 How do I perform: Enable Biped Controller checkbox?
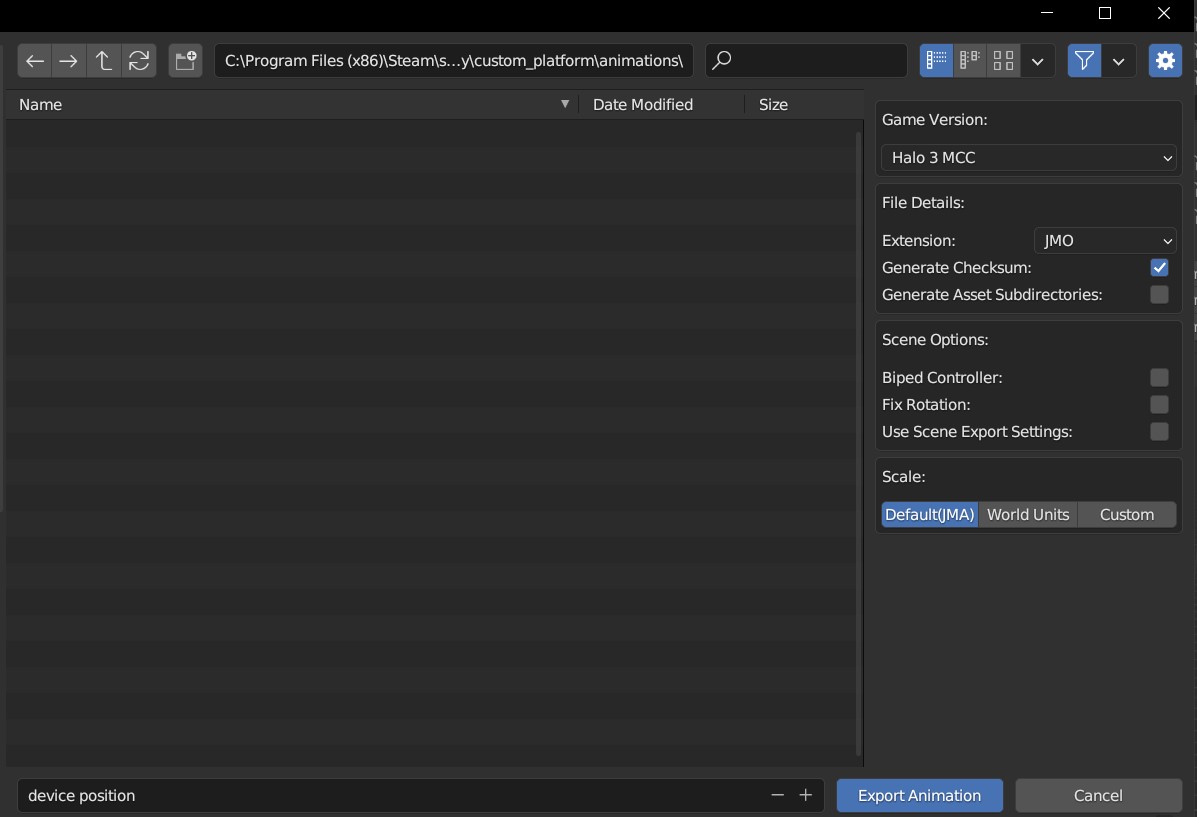point(1159,377)
